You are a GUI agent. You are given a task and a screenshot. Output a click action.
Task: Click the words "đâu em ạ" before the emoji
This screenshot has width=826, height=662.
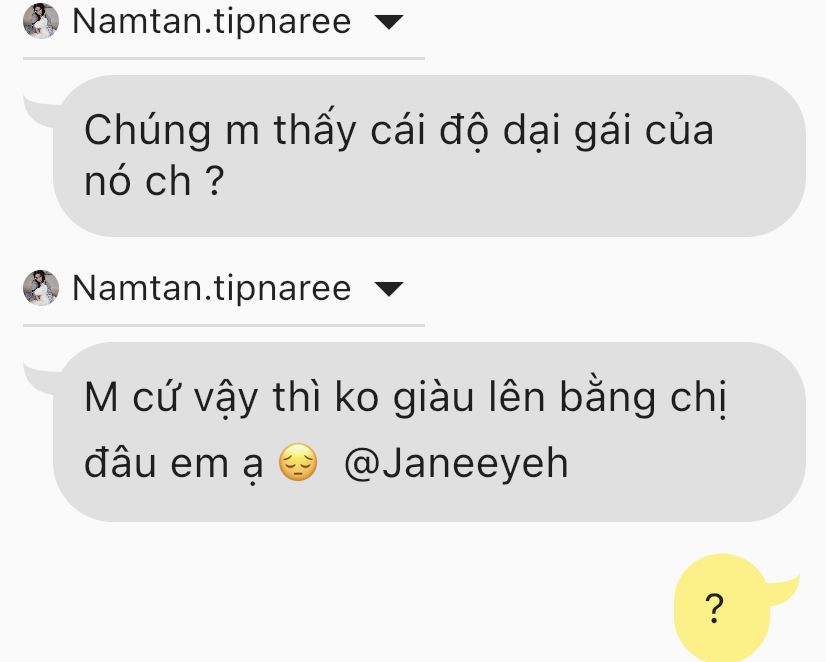tap(173, 465)
